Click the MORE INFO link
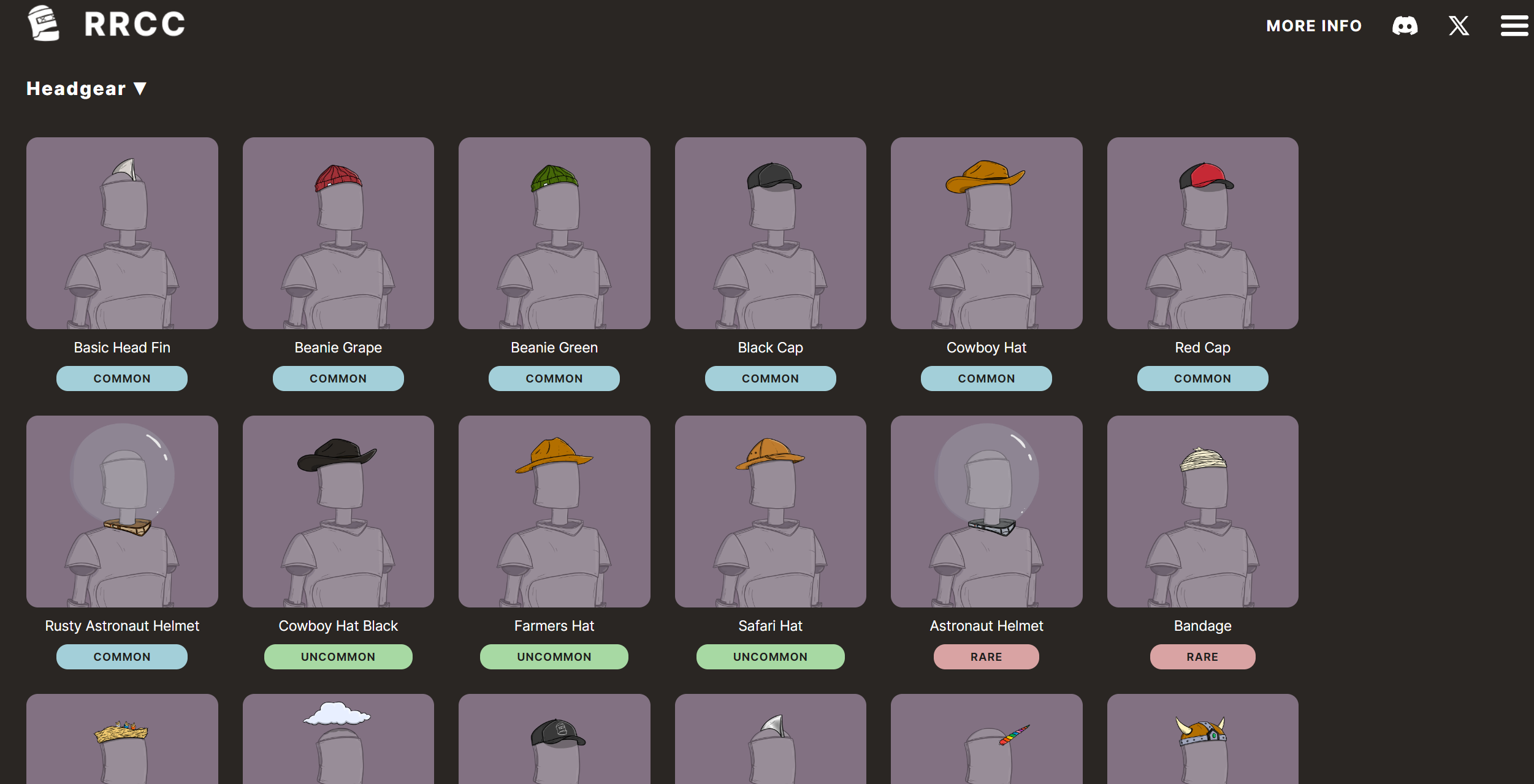Viewport: 1534px width, 784px height. tap(1314, 26)
